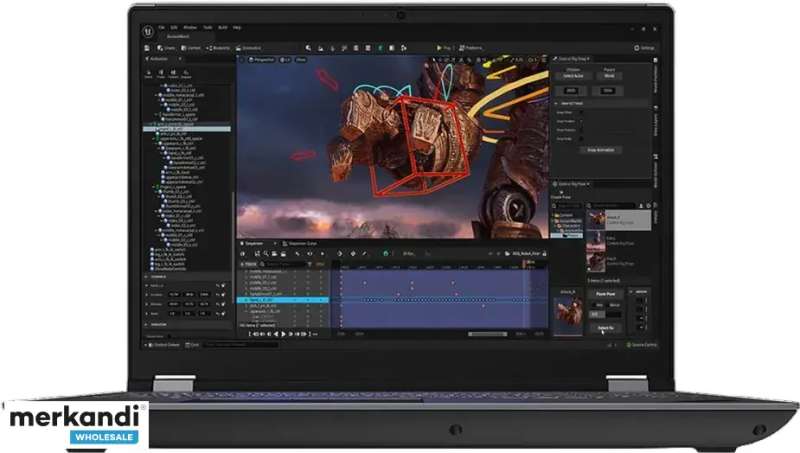Open the Sequencer frame rate dropdown
Viewport: 800px width, 453px height.
[x=410, y=254]
